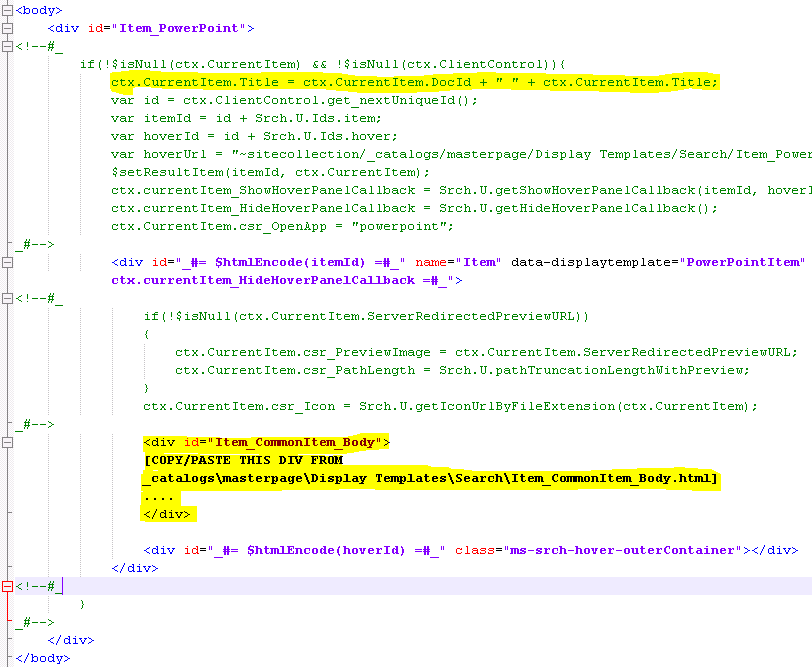The height and width of the screenshot is (667, 812).
Task: Click the id="Item_PowerPoint" attribute value
Action: [x=179, y=28]
